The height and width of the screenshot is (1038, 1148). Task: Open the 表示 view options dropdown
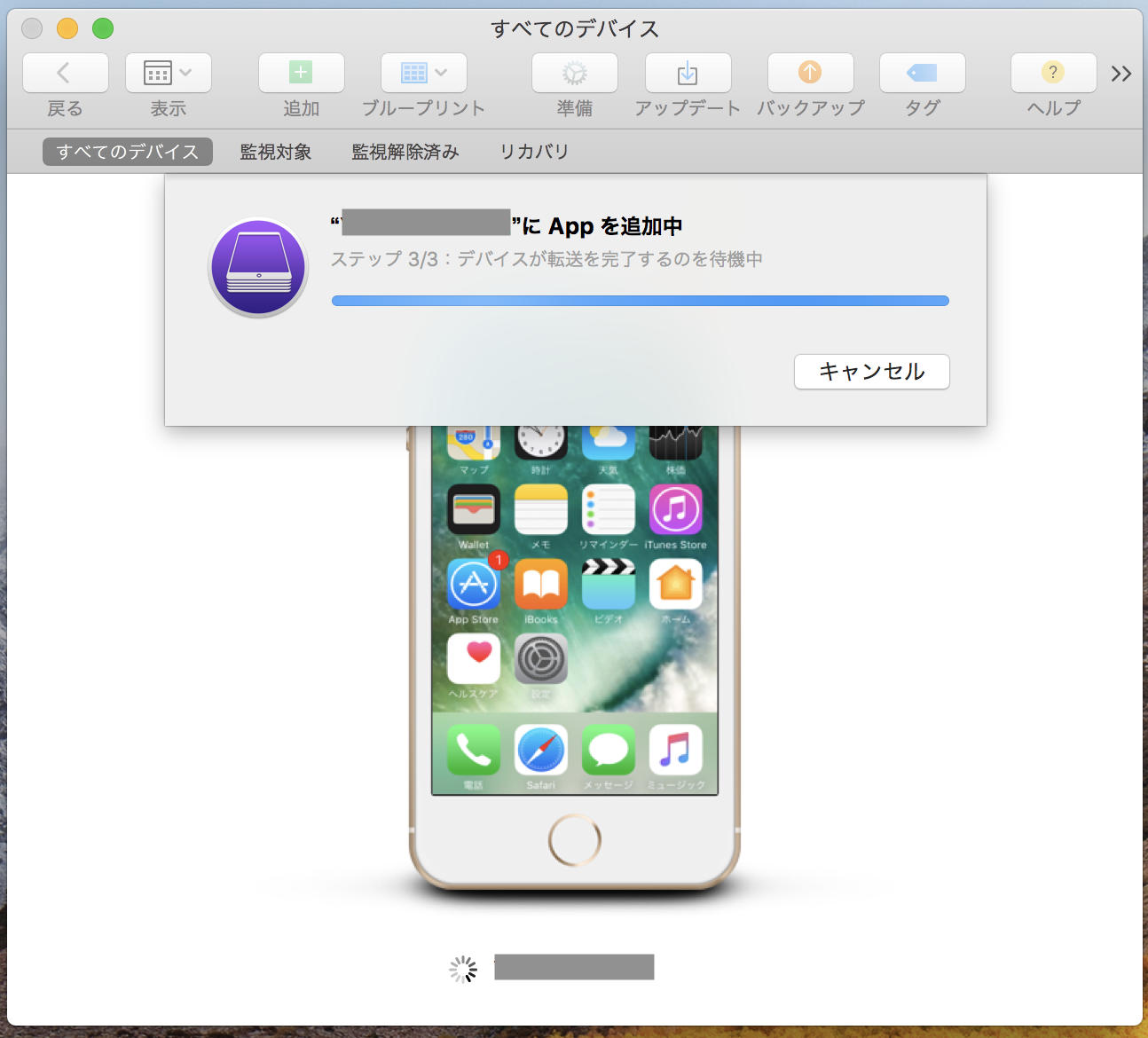click(168, 73)
